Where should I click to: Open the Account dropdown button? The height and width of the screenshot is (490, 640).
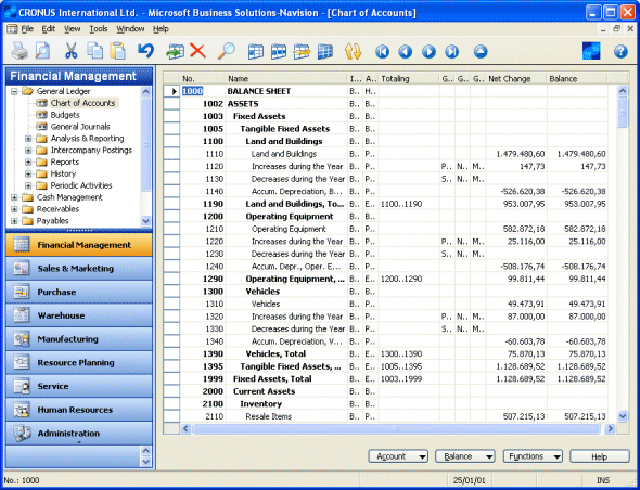coord(397,456)
